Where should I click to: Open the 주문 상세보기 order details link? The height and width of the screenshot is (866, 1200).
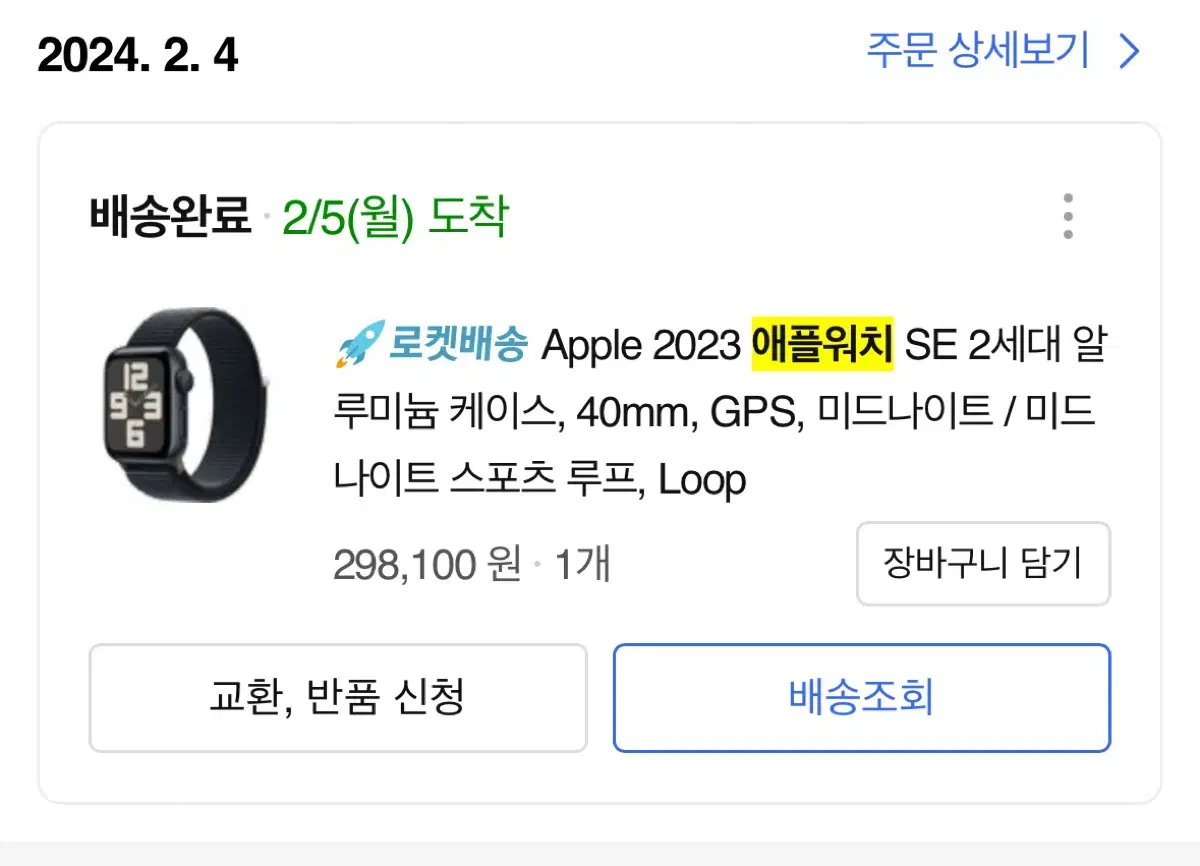(x=977, y=51)
